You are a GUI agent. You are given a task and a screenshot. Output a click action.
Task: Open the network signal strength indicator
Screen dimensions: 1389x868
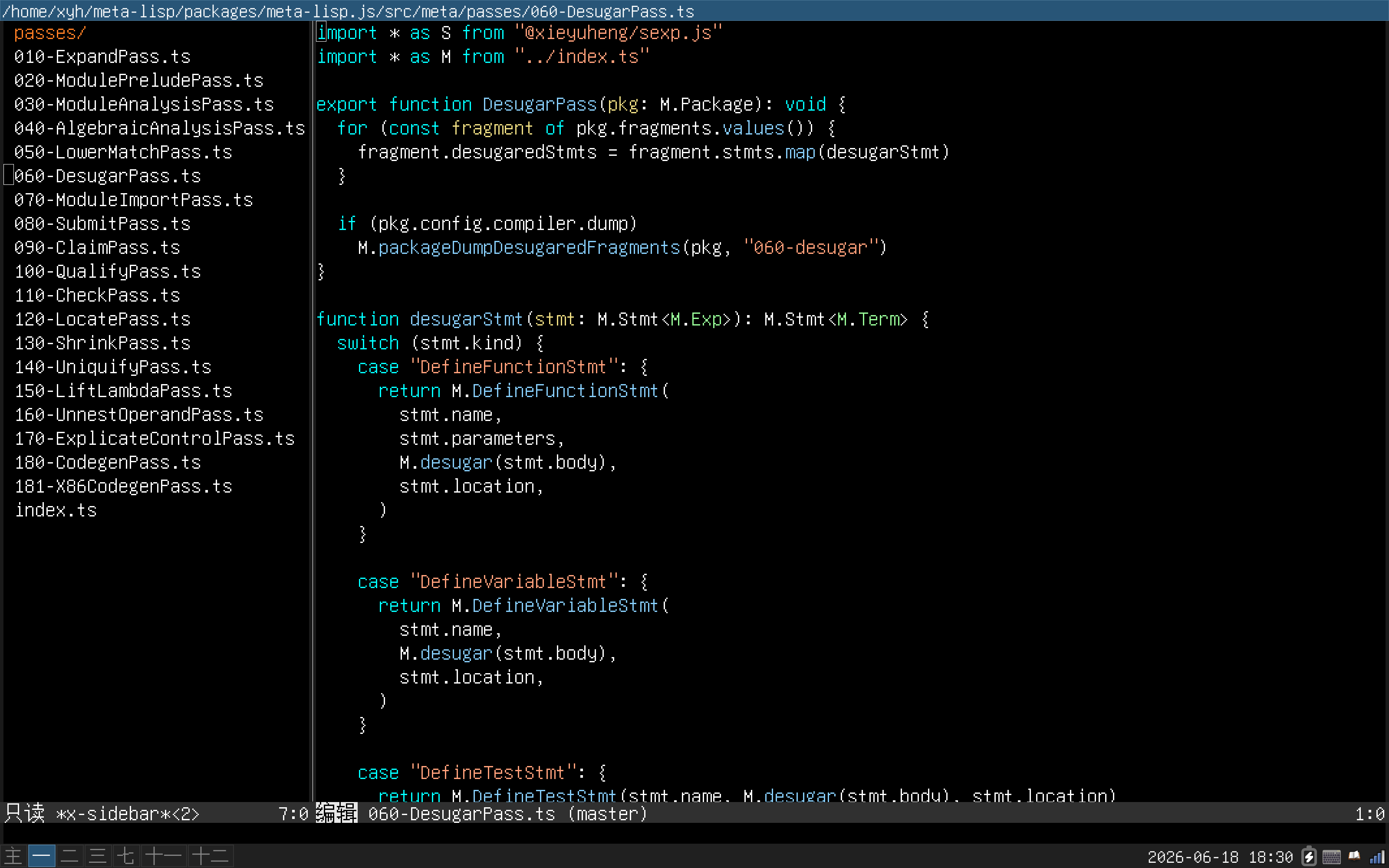point(1378,857)
